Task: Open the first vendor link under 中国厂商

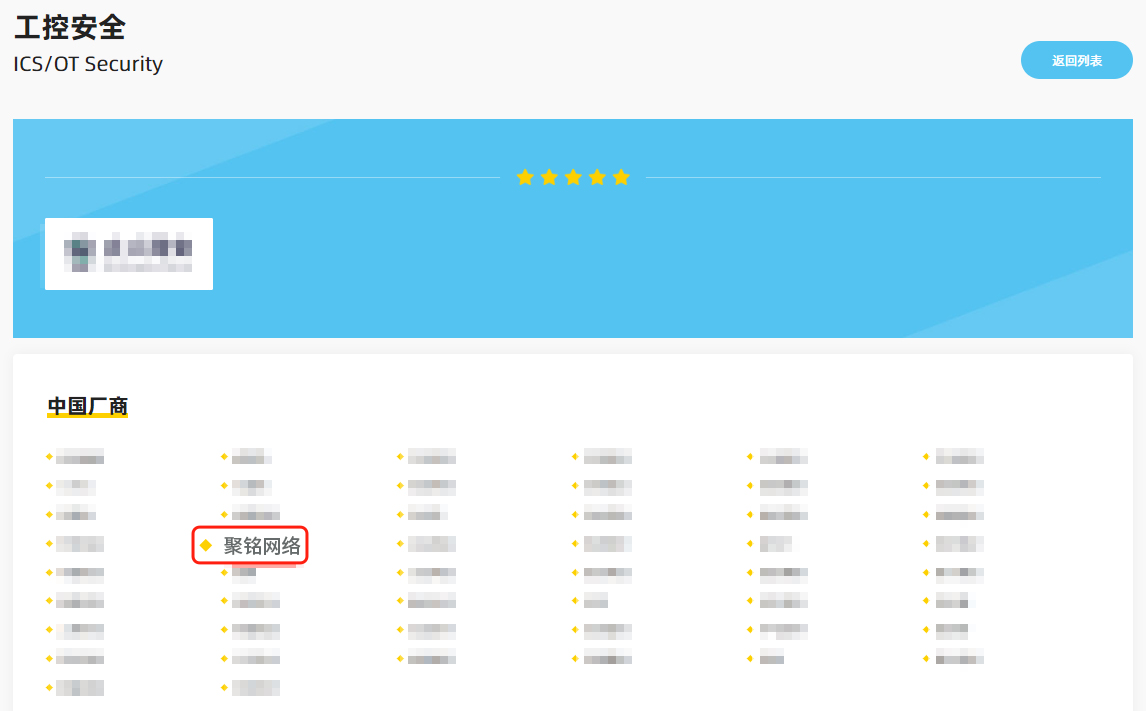Action: [80, 458]
